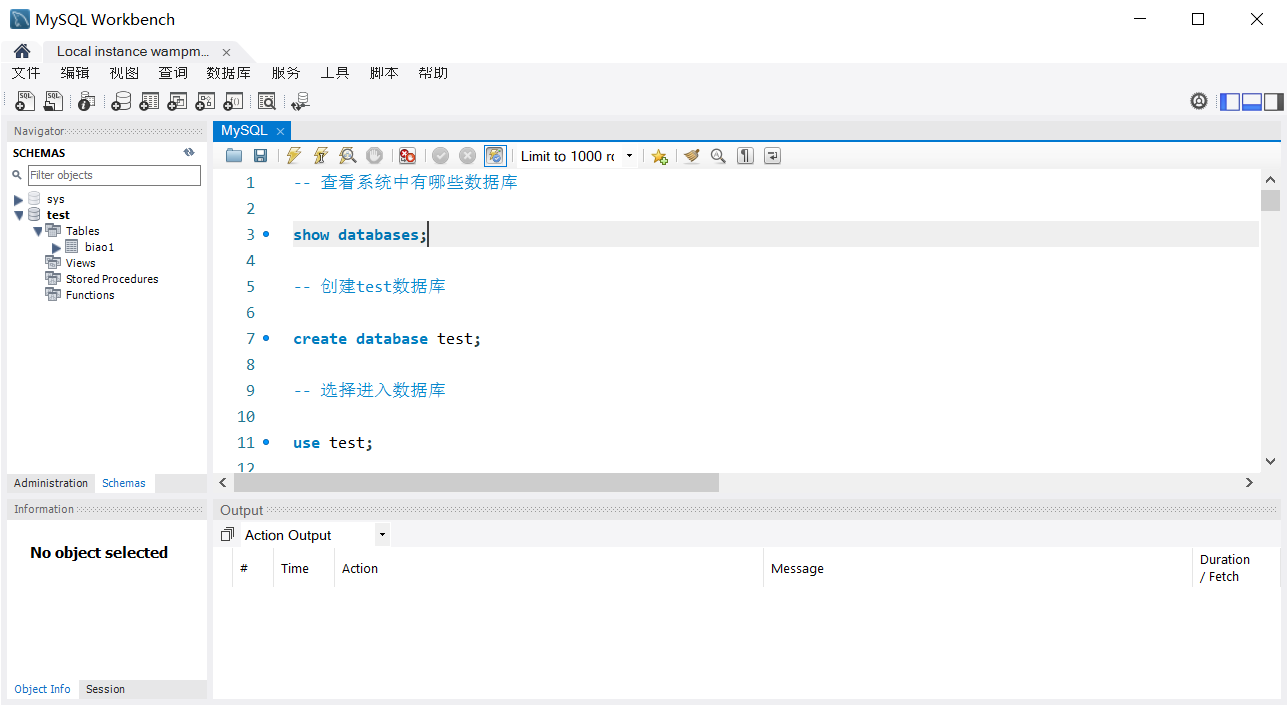Create a new function in active schema
This screenshot has width=1288, height=706.
pyautogui.click(x=233, y=101)
